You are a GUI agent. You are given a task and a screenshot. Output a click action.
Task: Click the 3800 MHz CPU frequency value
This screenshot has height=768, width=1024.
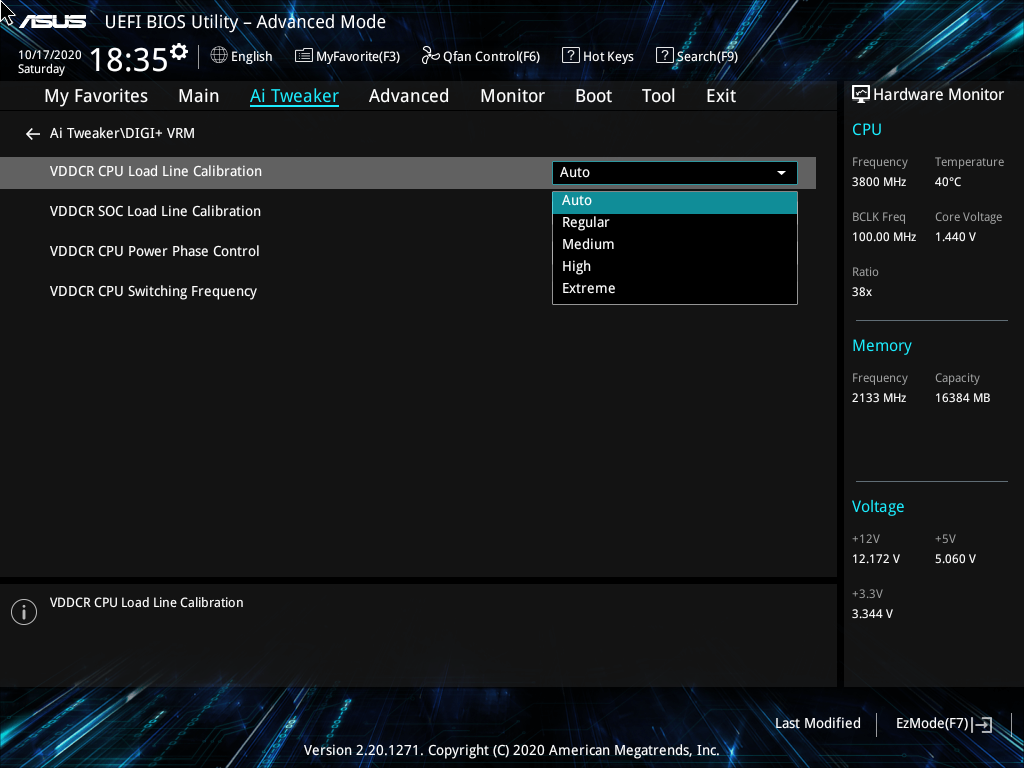pos(878,182)
